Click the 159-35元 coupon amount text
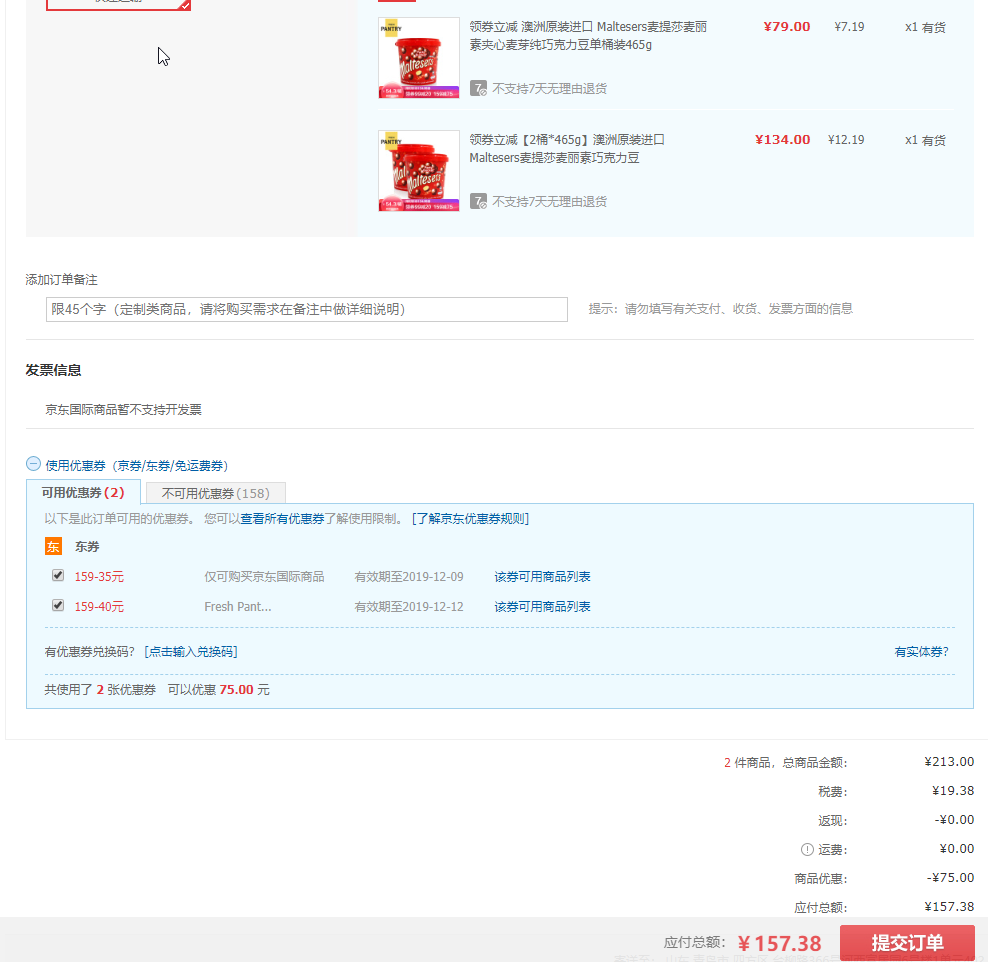This screenshot has width=988, height=962. (x=99, y=576)
